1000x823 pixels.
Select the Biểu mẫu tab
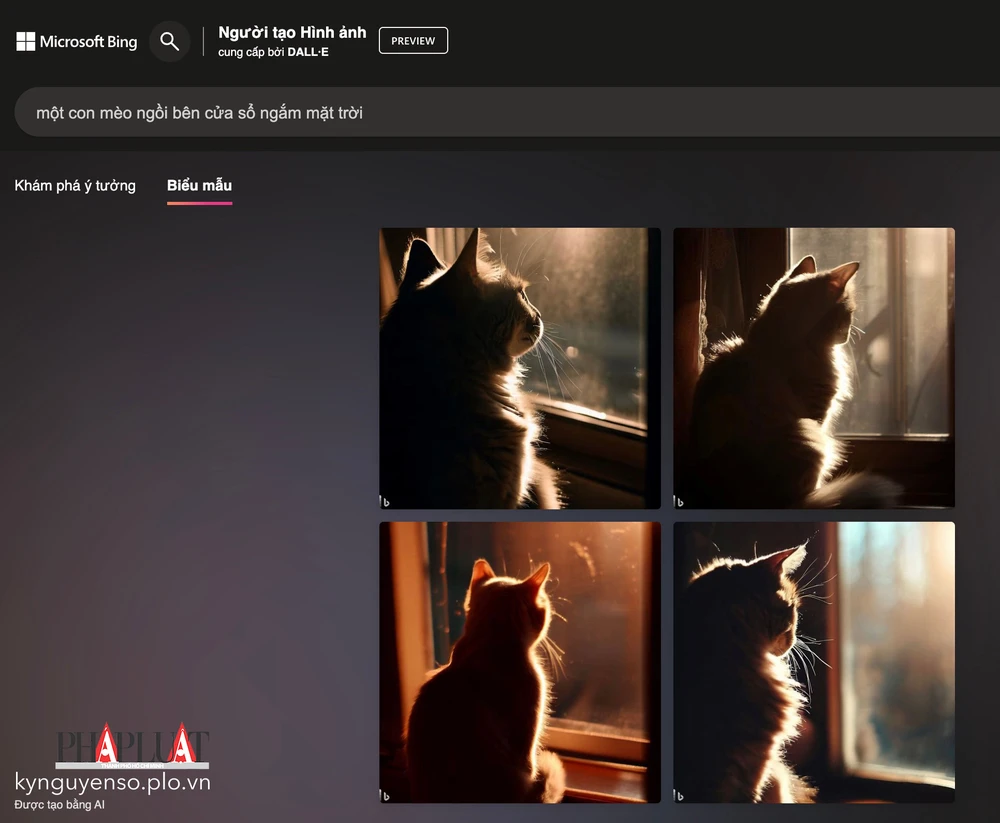coord(198,185)
